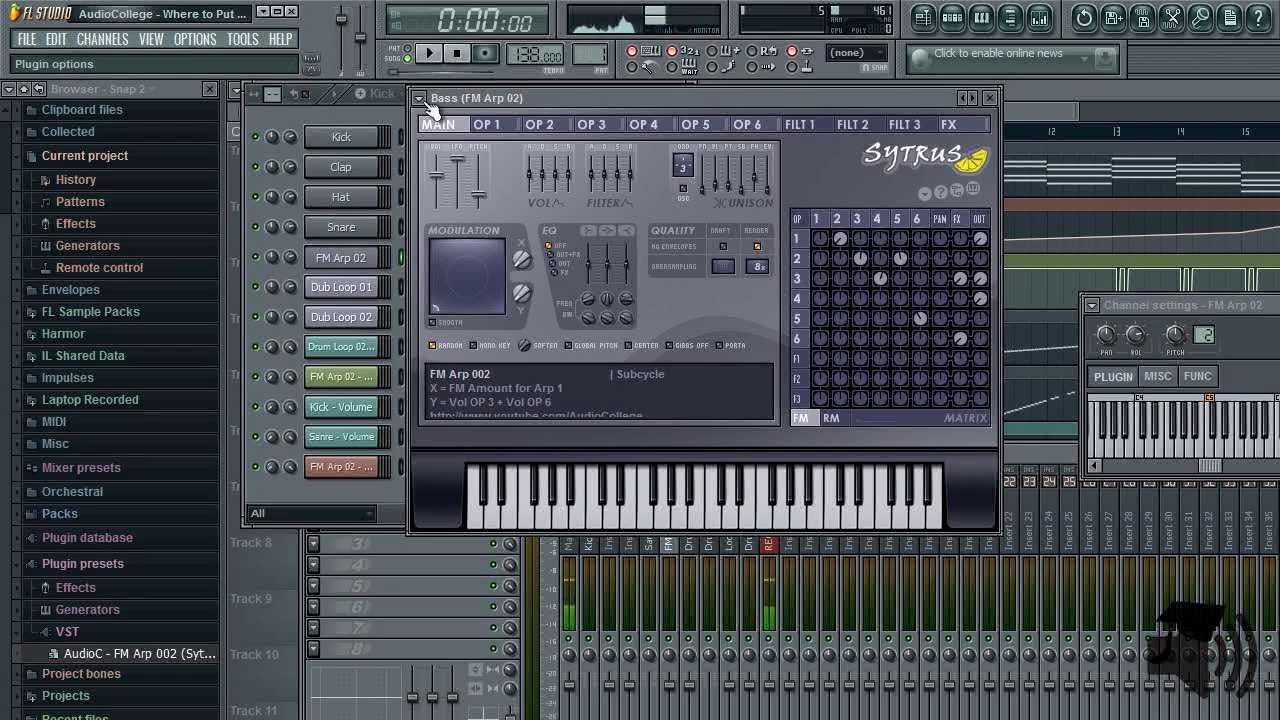The width and height of the screenshot is (1280, 720).
Task: Click the Record transport button
Action: click(485, 54)
